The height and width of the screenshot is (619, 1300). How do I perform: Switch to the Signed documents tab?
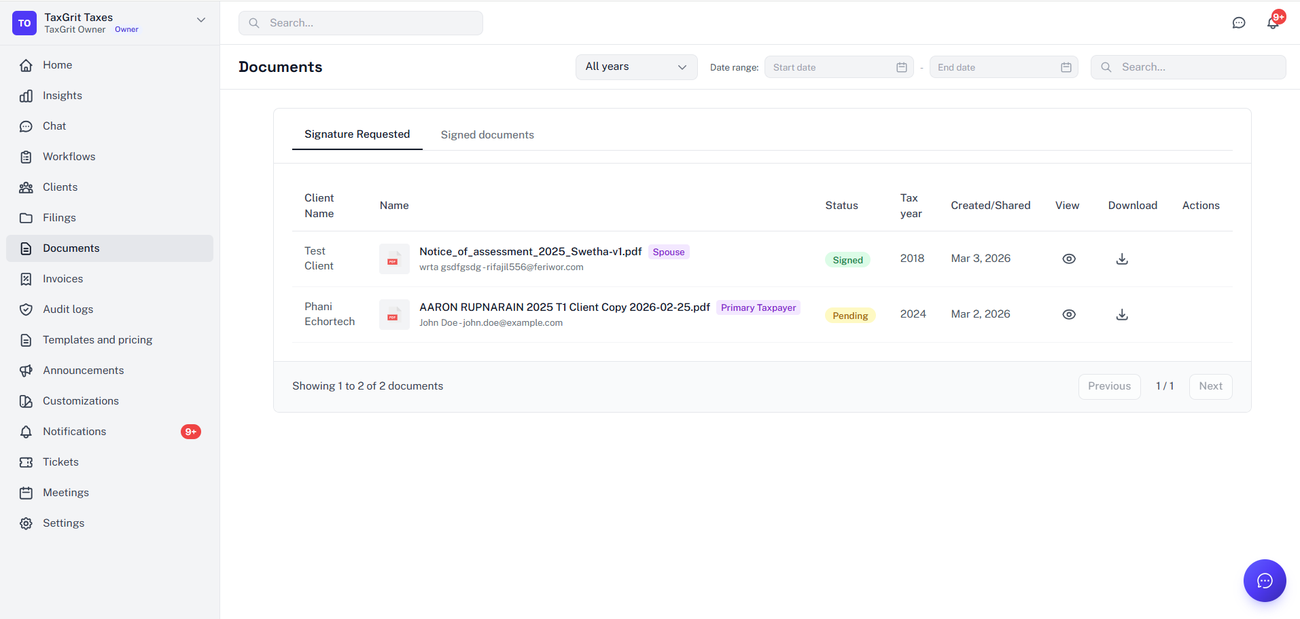pos(487,135)
